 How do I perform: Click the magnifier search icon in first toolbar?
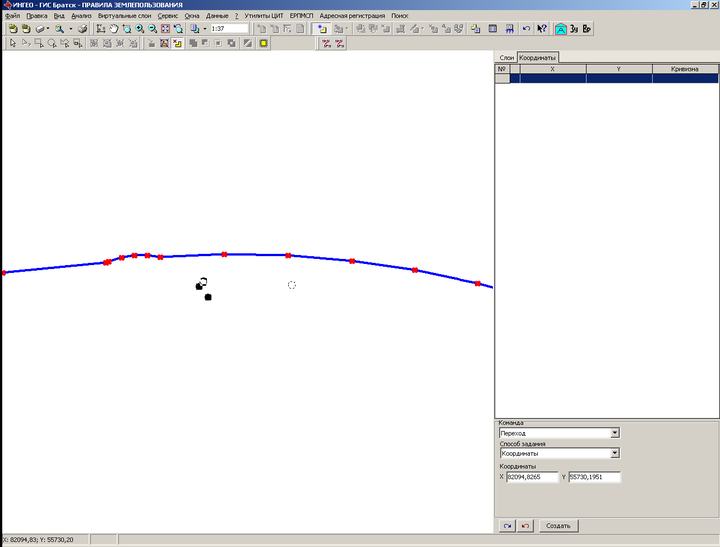59,29
